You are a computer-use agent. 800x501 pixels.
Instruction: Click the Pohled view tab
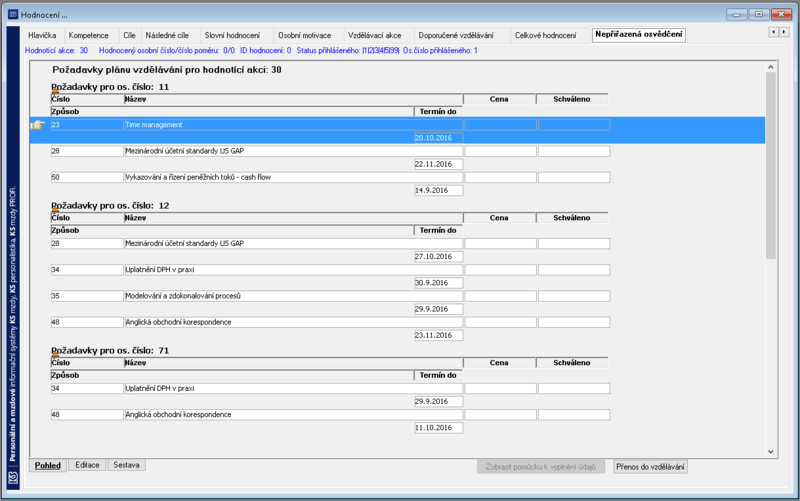[x=47, y=465]
